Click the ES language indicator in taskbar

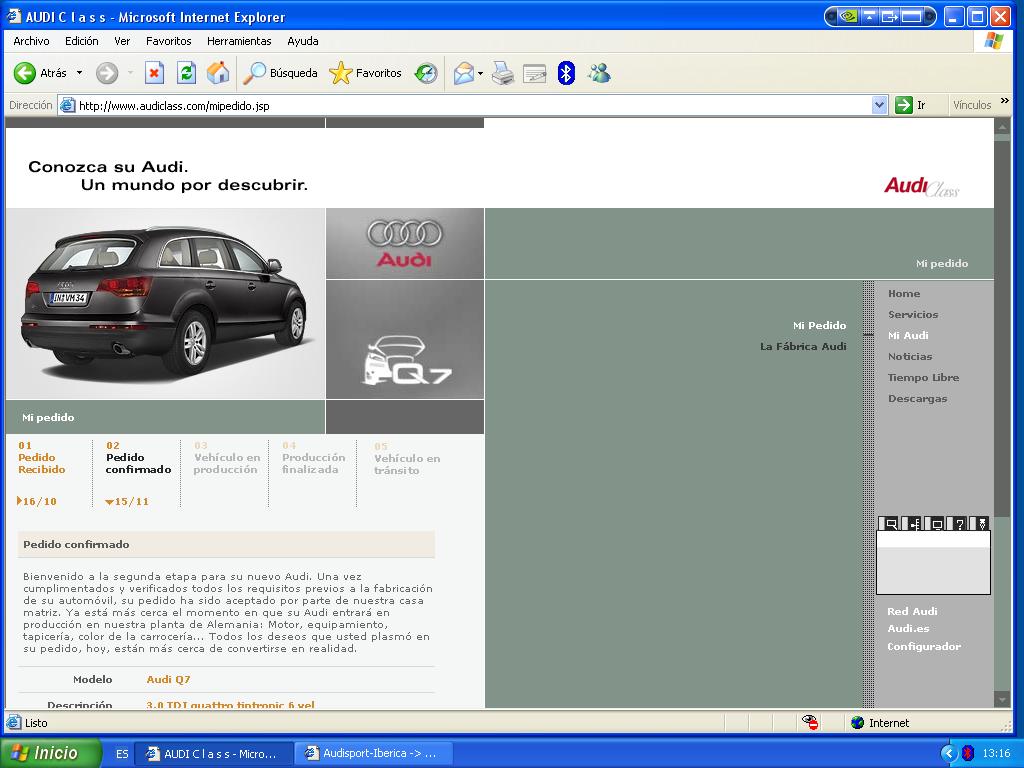click(121, 754)
